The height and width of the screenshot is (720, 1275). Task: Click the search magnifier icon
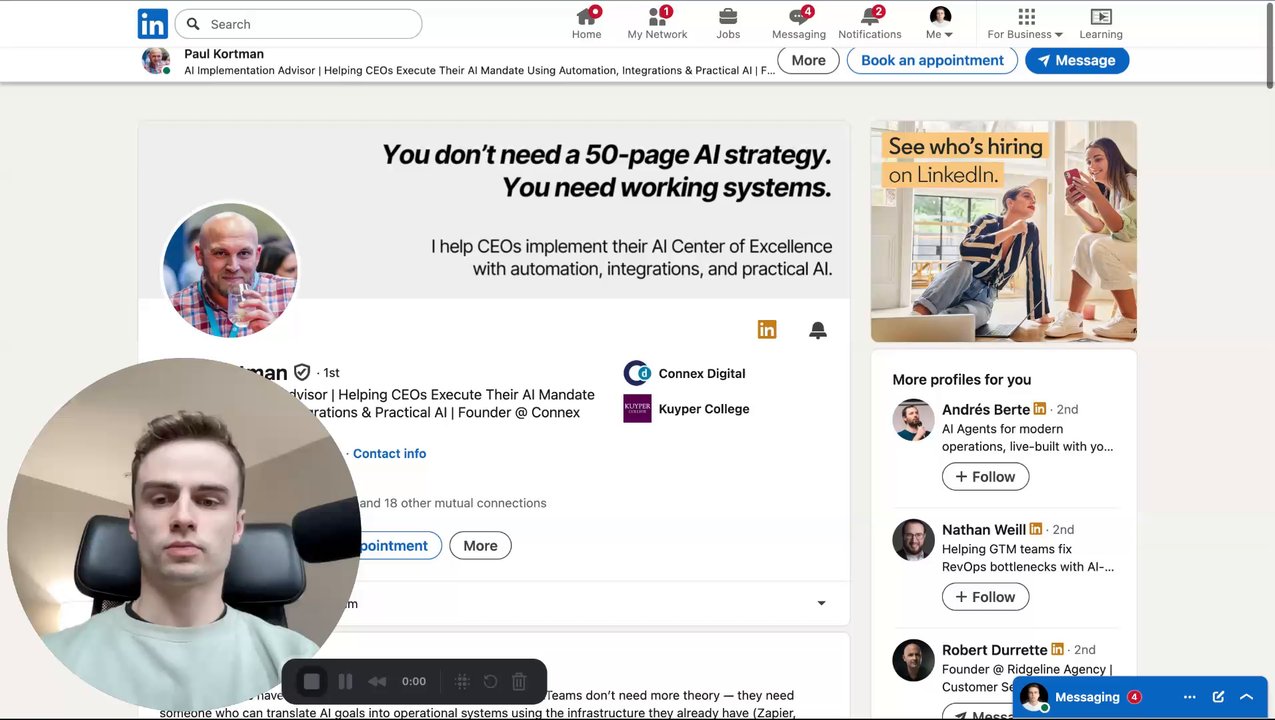(x=193, y=24)
